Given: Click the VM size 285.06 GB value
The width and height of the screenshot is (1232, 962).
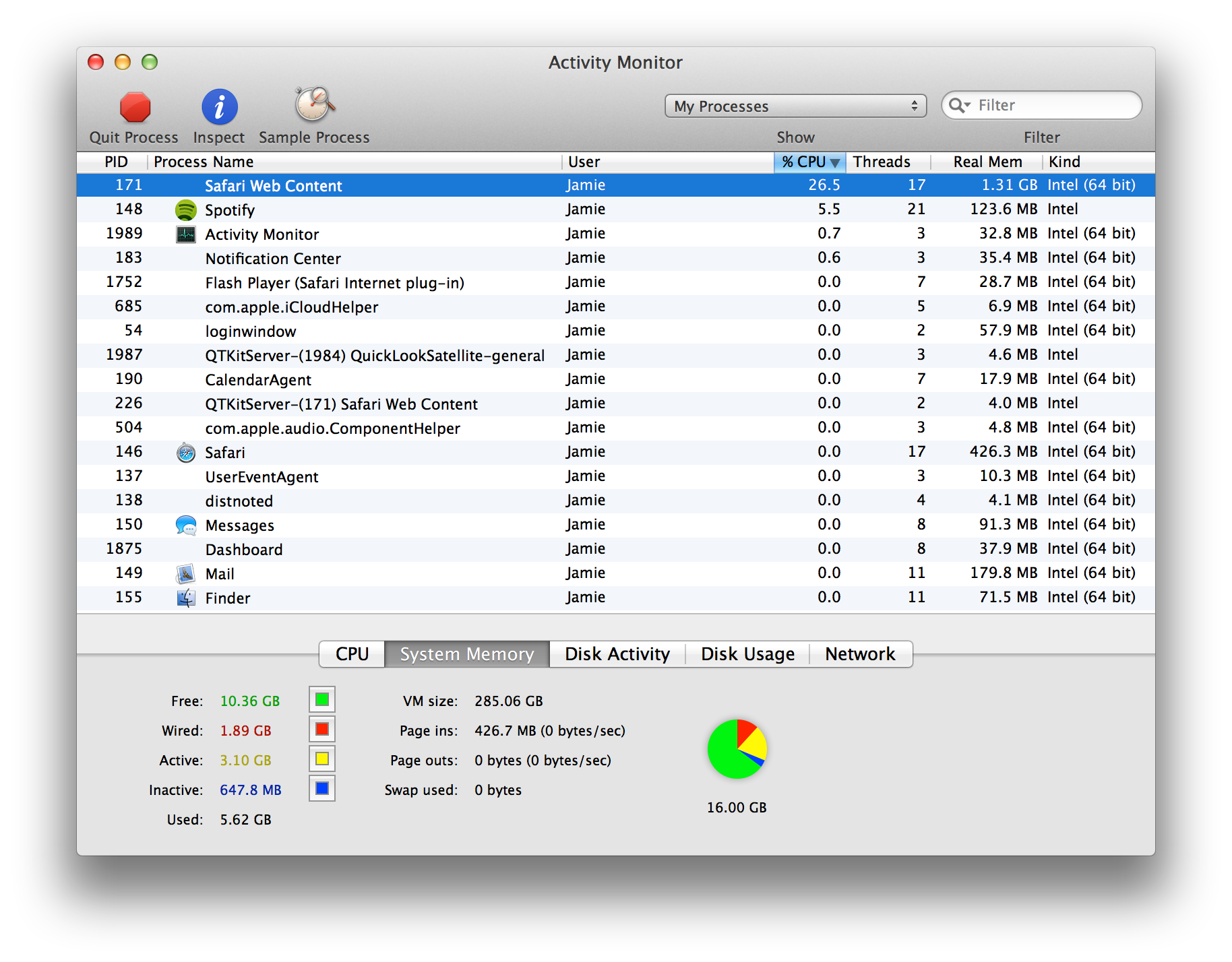Looking at the screenshot, I should [509, 701].
